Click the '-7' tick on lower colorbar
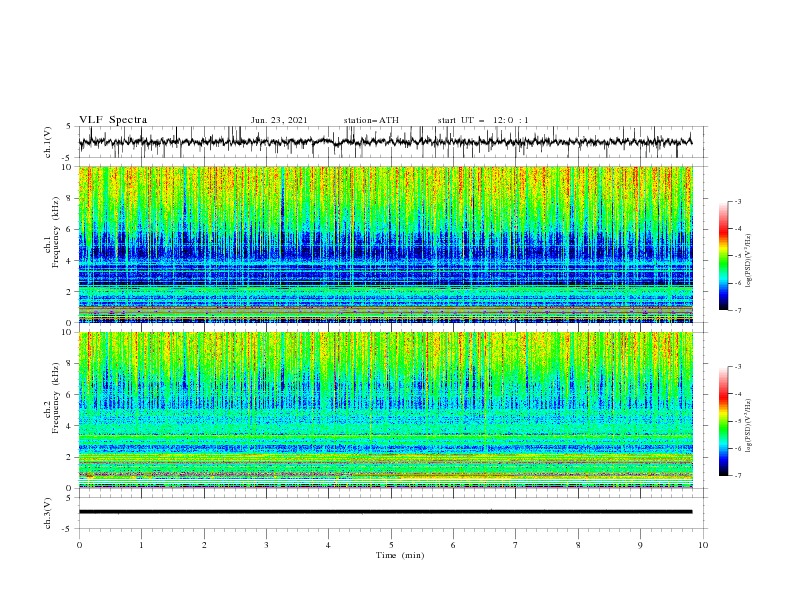 (738, 475)
